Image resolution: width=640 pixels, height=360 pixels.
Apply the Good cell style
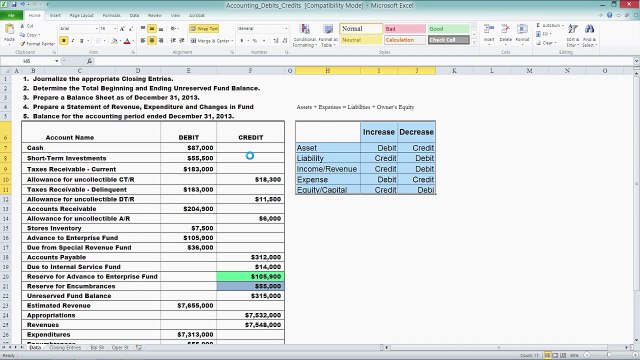click(449, 29)
